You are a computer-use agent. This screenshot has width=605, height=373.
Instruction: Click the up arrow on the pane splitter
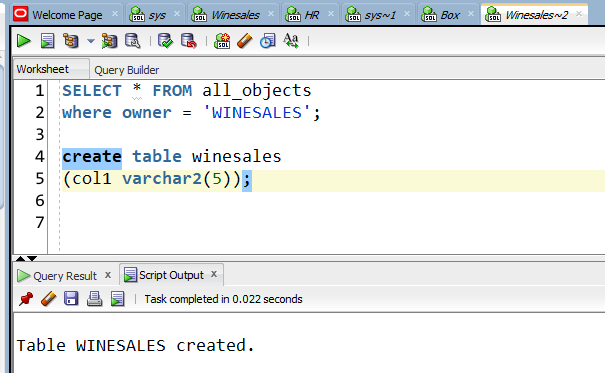click(x=21, y=258)
